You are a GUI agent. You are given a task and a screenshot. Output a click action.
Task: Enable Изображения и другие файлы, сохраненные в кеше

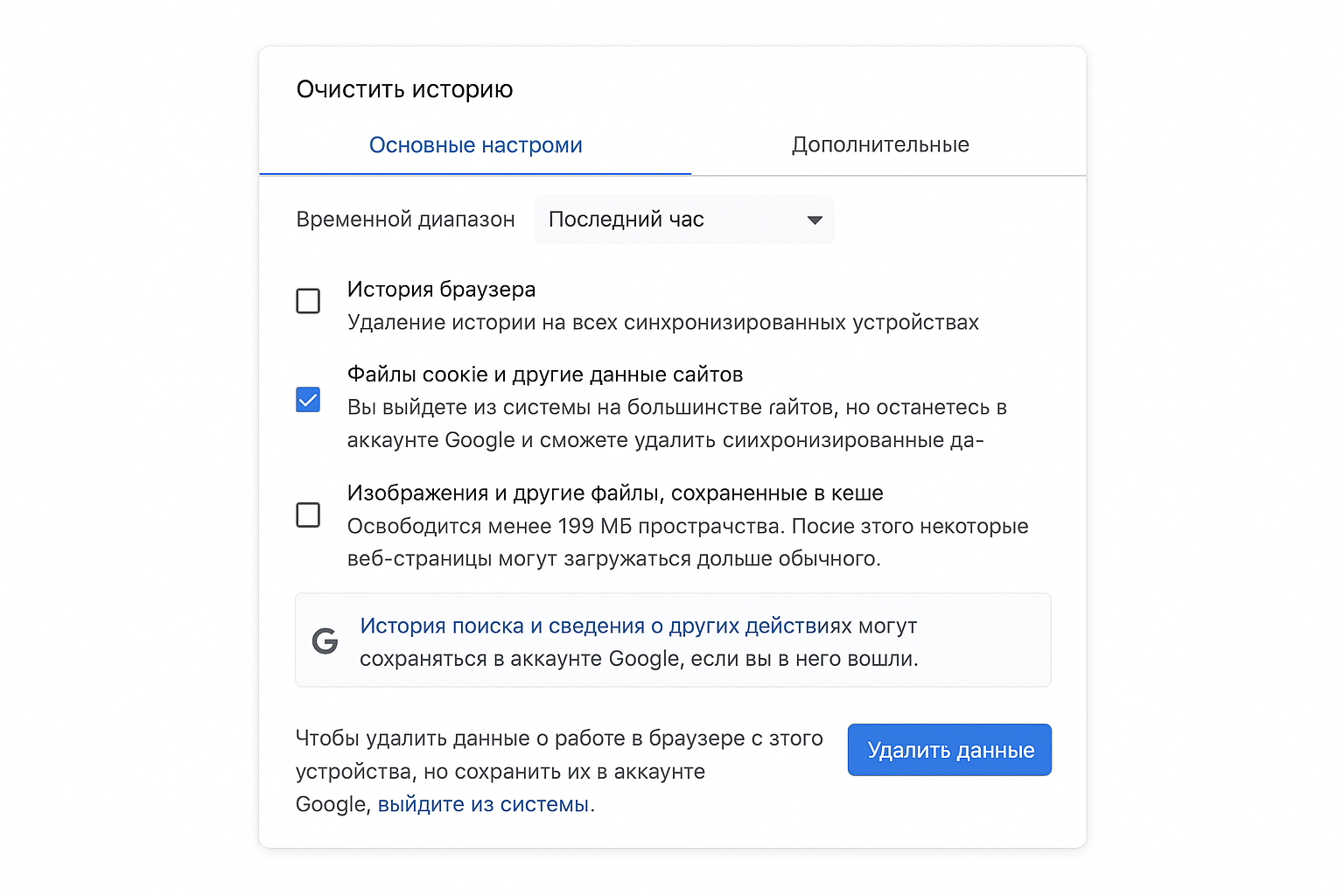(x=308, y=515)
